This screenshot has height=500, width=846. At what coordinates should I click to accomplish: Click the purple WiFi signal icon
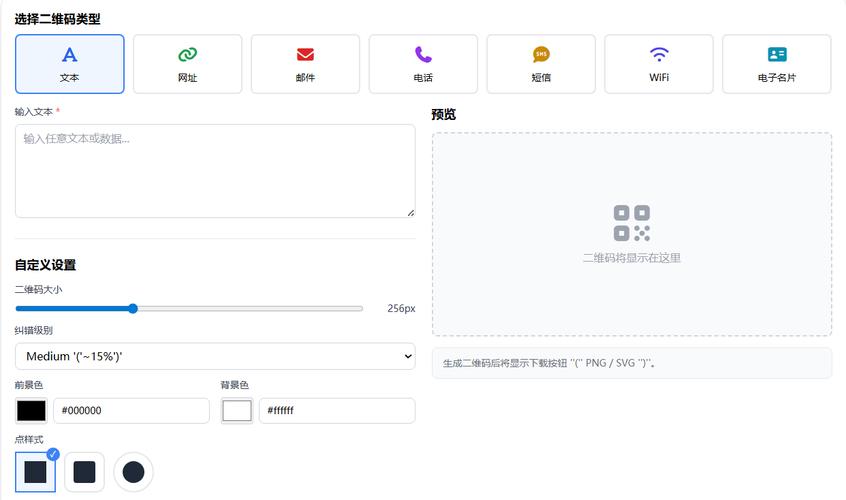[659, 54]
